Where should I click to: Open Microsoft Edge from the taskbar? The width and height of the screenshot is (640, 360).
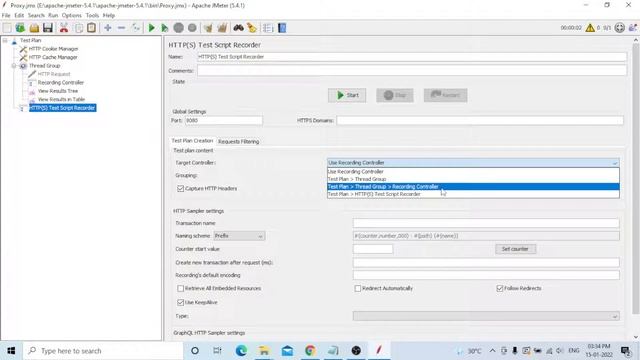tap(241, 351)
